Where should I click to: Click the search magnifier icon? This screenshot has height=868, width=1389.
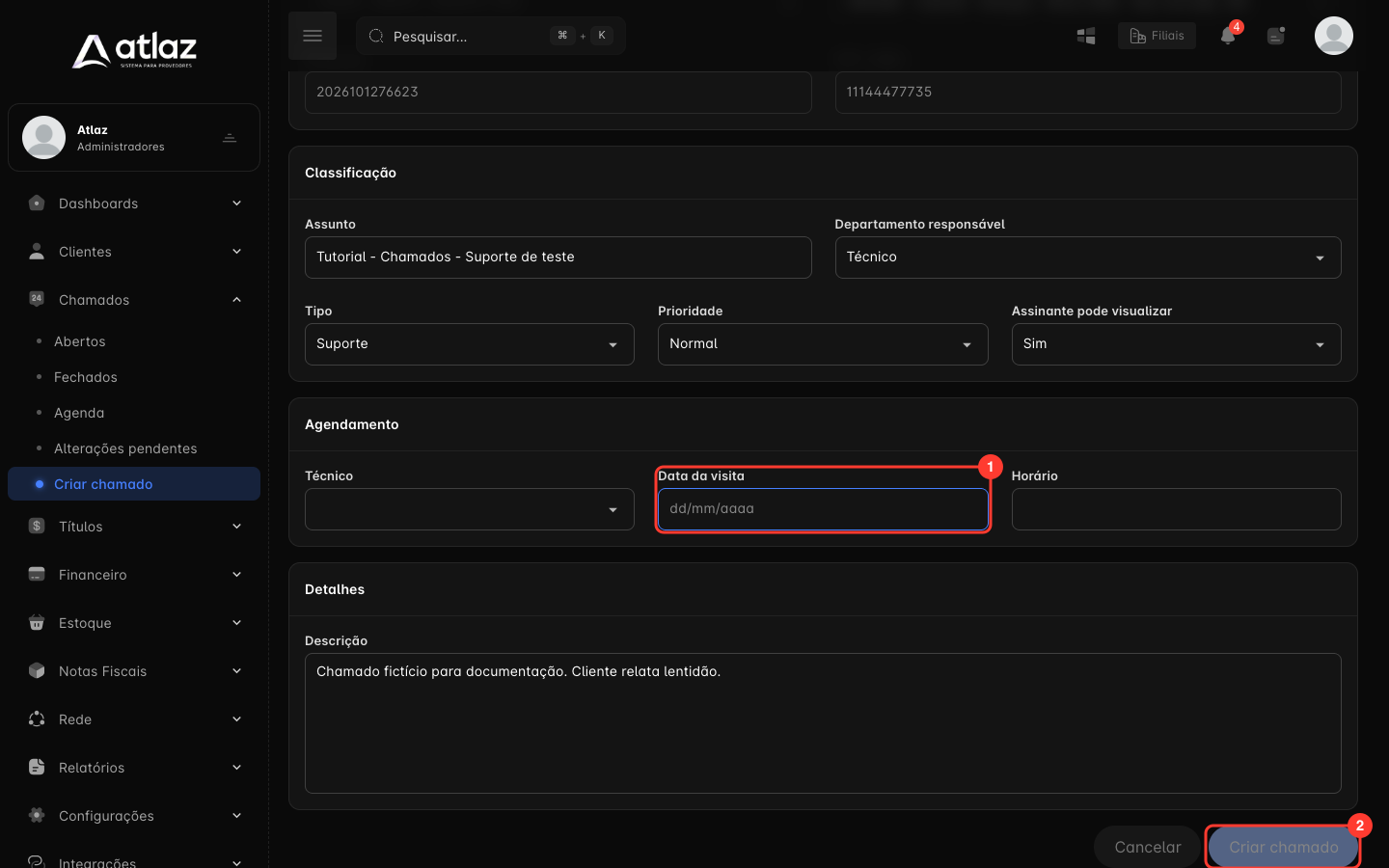point(376,36)
